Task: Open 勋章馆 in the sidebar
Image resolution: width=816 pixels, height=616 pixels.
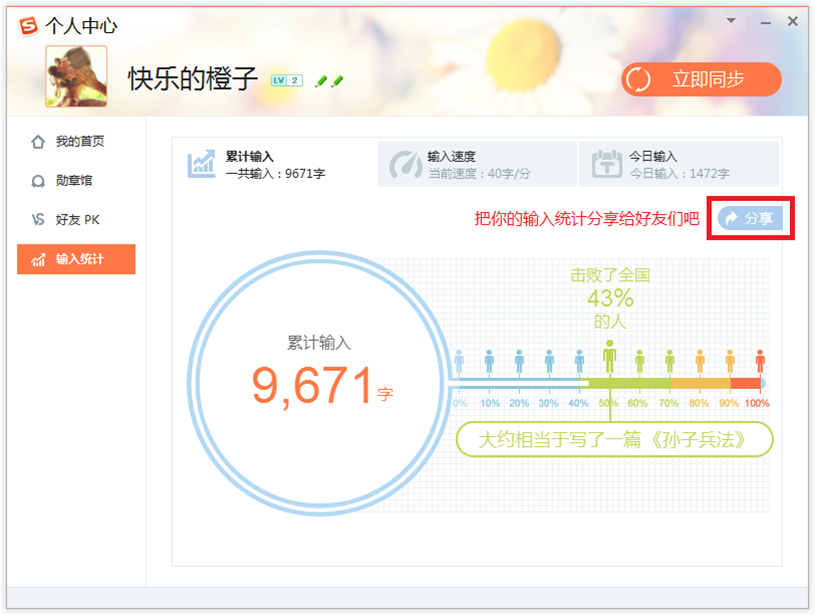Action: pos(76,181)
